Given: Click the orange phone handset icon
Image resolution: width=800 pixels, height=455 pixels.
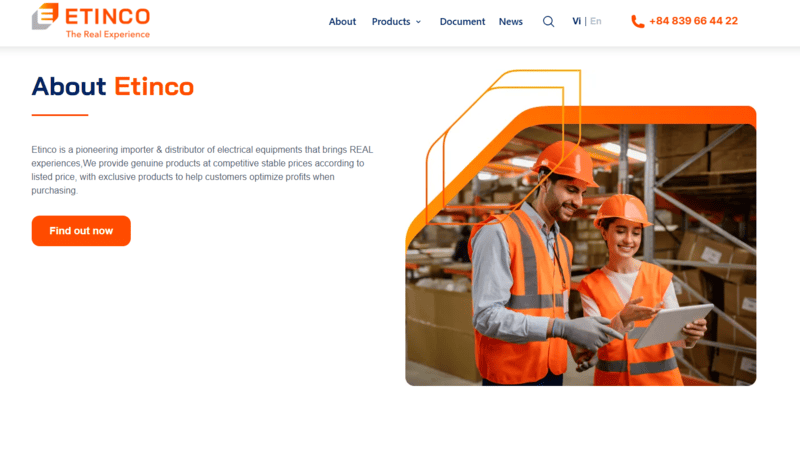Looking at the screenshot, I should (x=638, y=21).
